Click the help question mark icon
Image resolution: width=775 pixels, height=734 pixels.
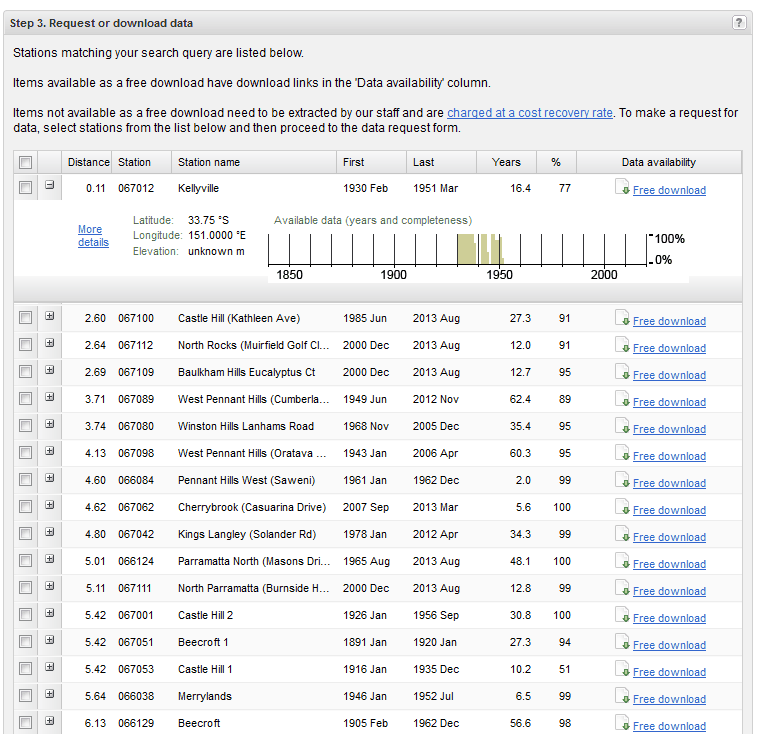coord(739,22)
